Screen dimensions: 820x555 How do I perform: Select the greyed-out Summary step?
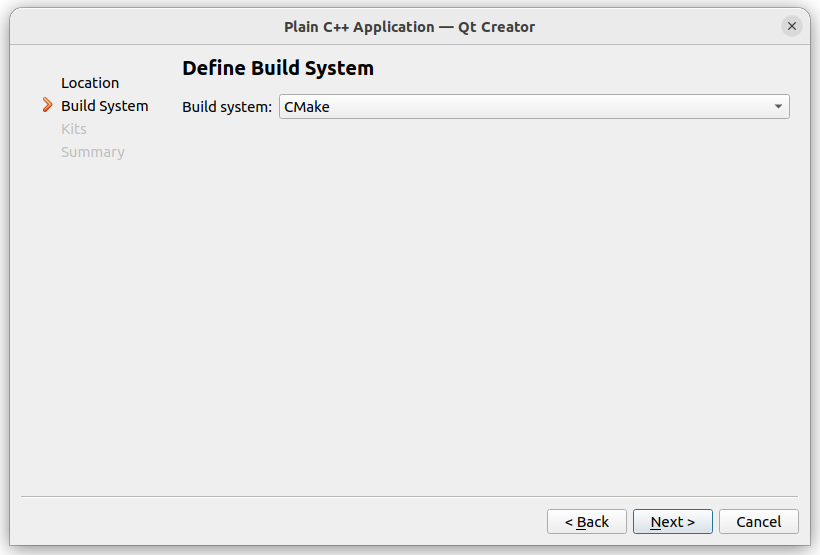pyautogui.click(x=93, y=152)
